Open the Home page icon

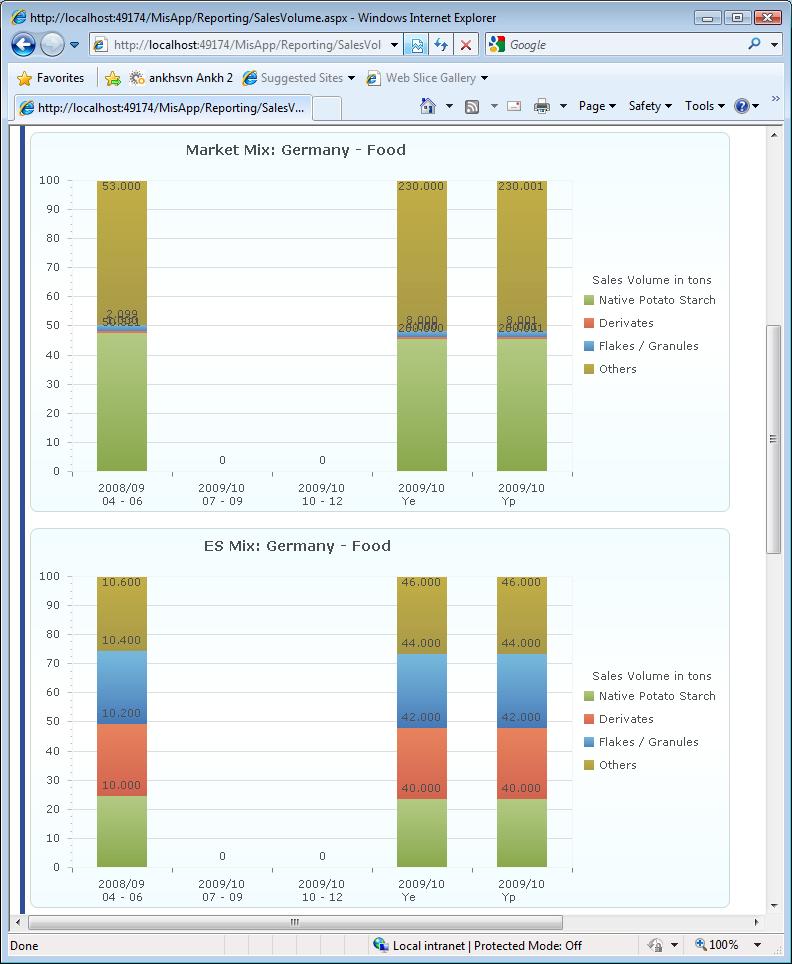tap(428, 106)
